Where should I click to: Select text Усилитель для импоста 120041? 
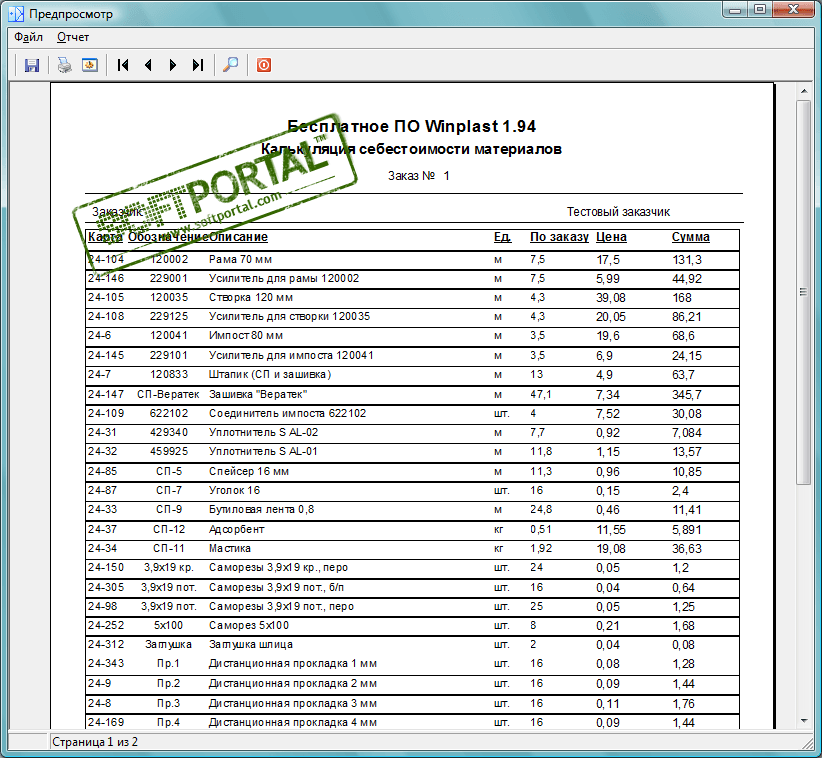tap(291, 355)
